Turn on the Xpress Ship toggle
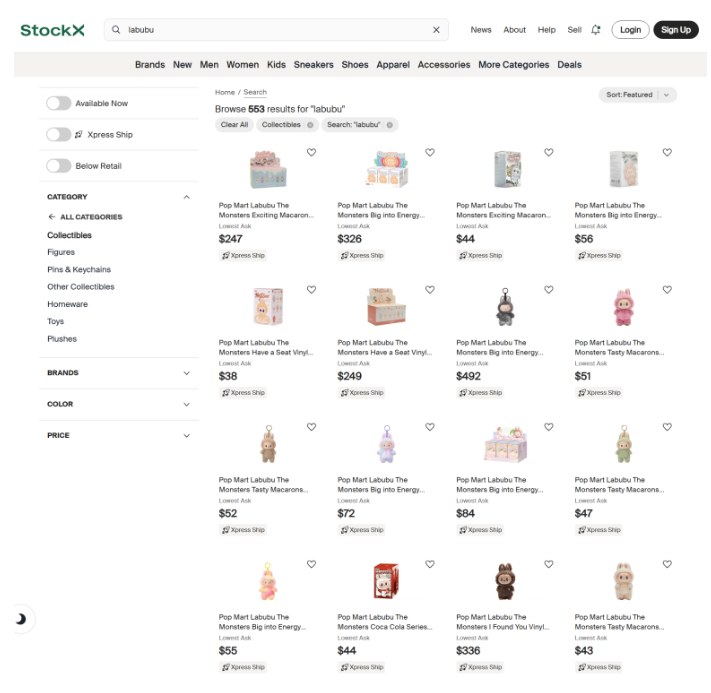The image size is (711, 693). pyautogui.click(x=58, y=135)
